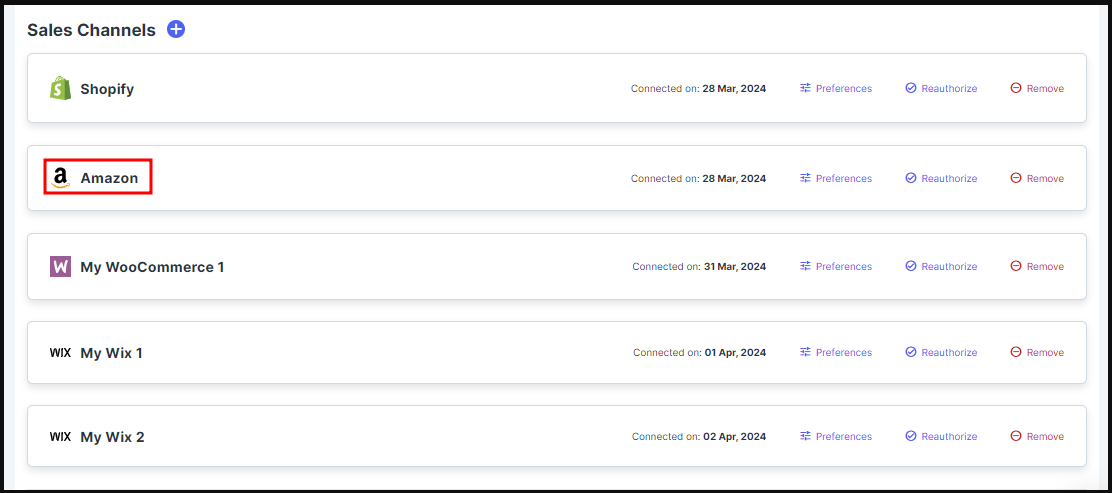Open Preferences for My Wix 2
1112x493 pixels.
[836, 436]
